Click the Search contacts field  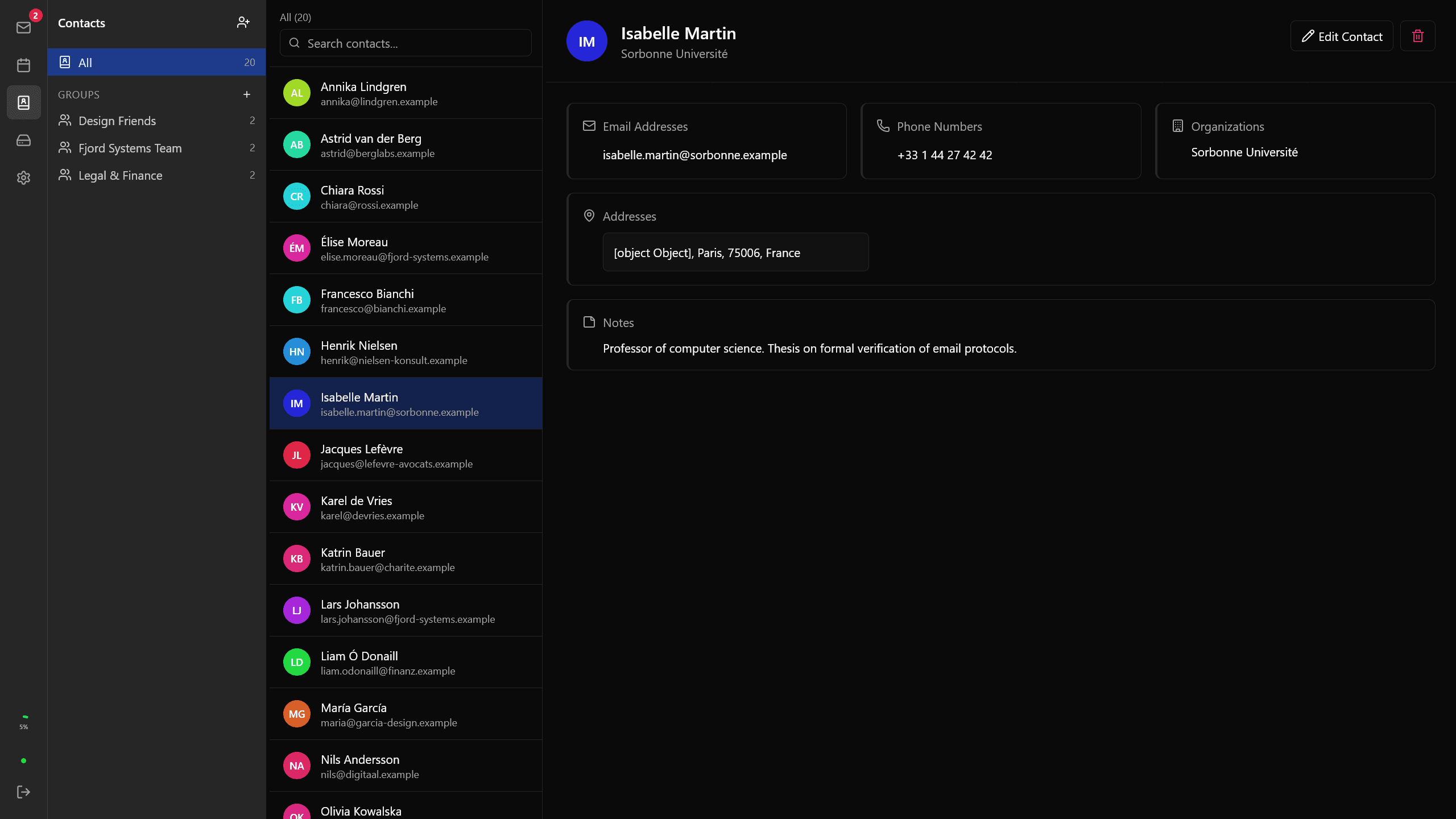[x=406, y=43]
